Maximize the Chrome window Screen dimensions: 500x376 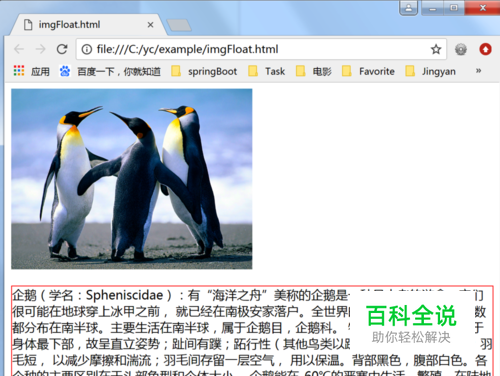(454, 8)
